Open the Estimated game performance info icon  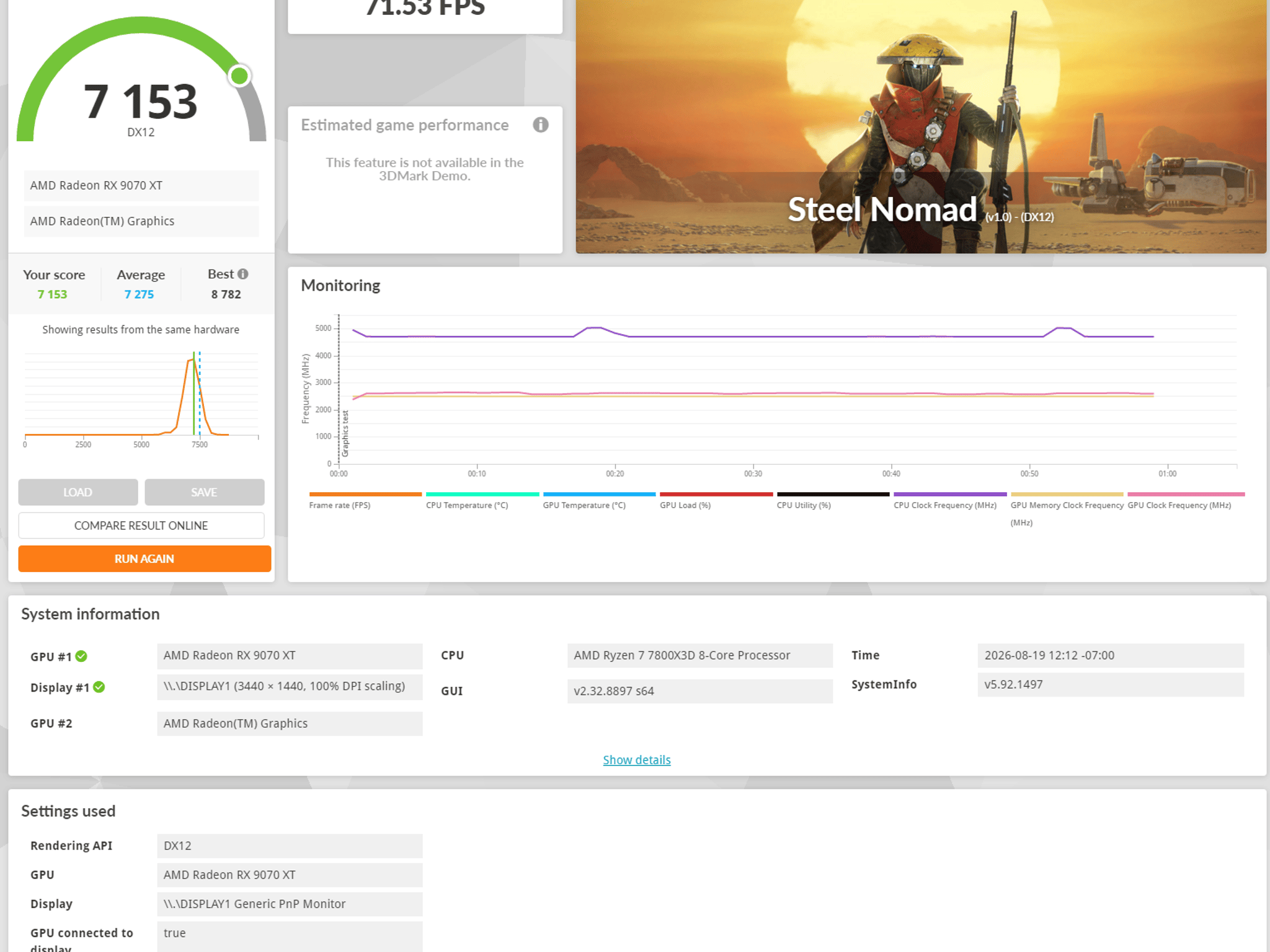click(x=540, y=125)
